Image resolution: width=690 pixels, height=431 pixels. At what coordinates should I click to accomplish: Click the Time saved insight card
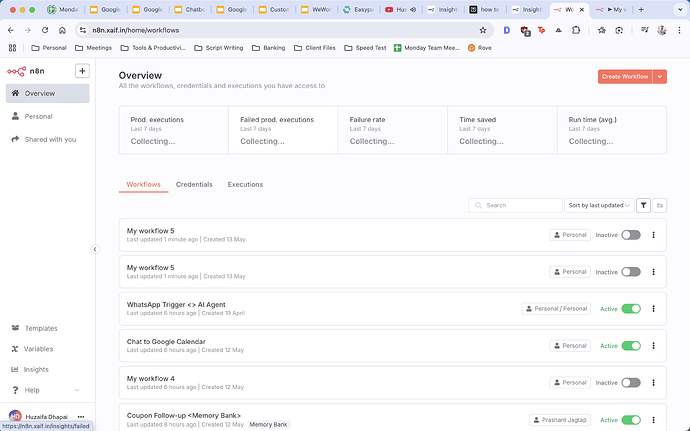pyautogui.click(x=502, y=130)
